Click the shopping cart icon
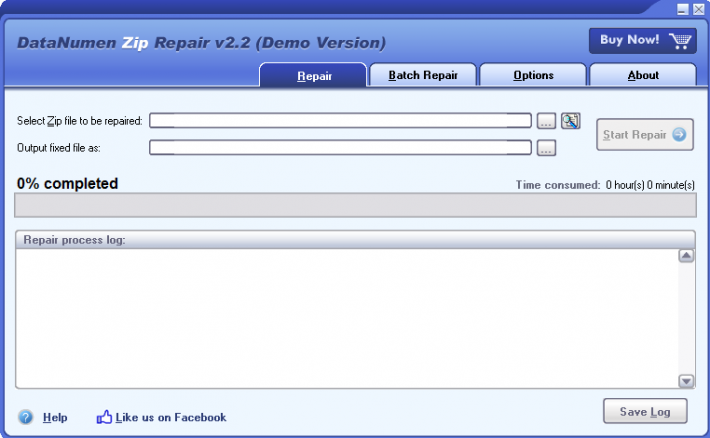Image resolution: width=710 pixels, height=438 pixels. 680,41
